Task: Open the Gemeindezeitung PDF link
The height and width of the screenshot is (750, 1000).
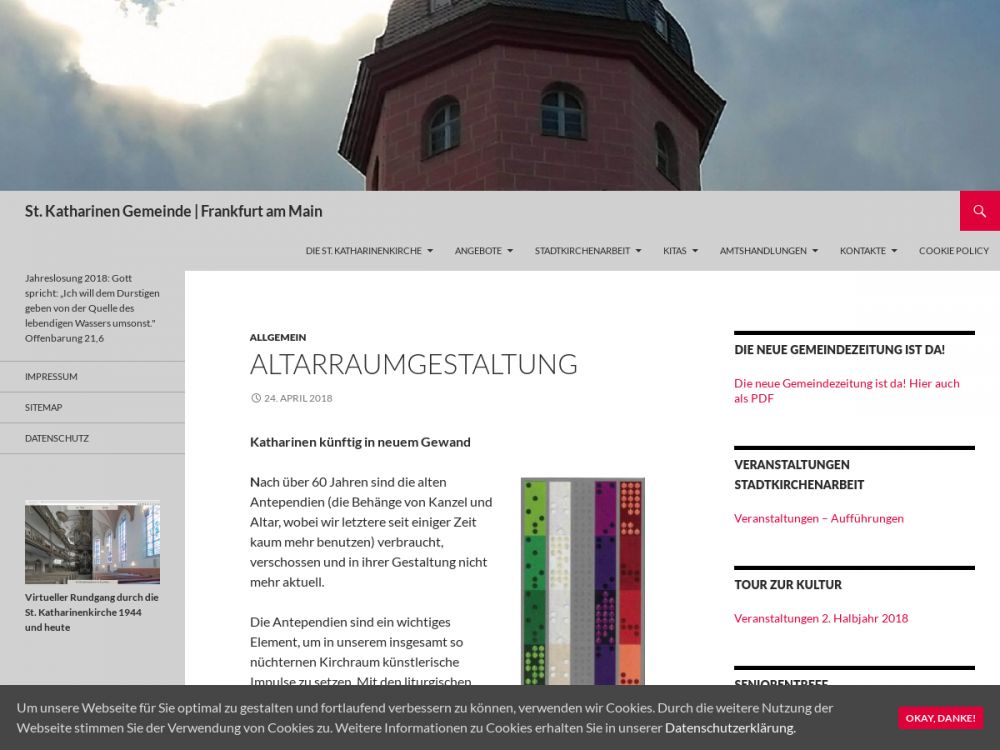Action: click(846, 390)
